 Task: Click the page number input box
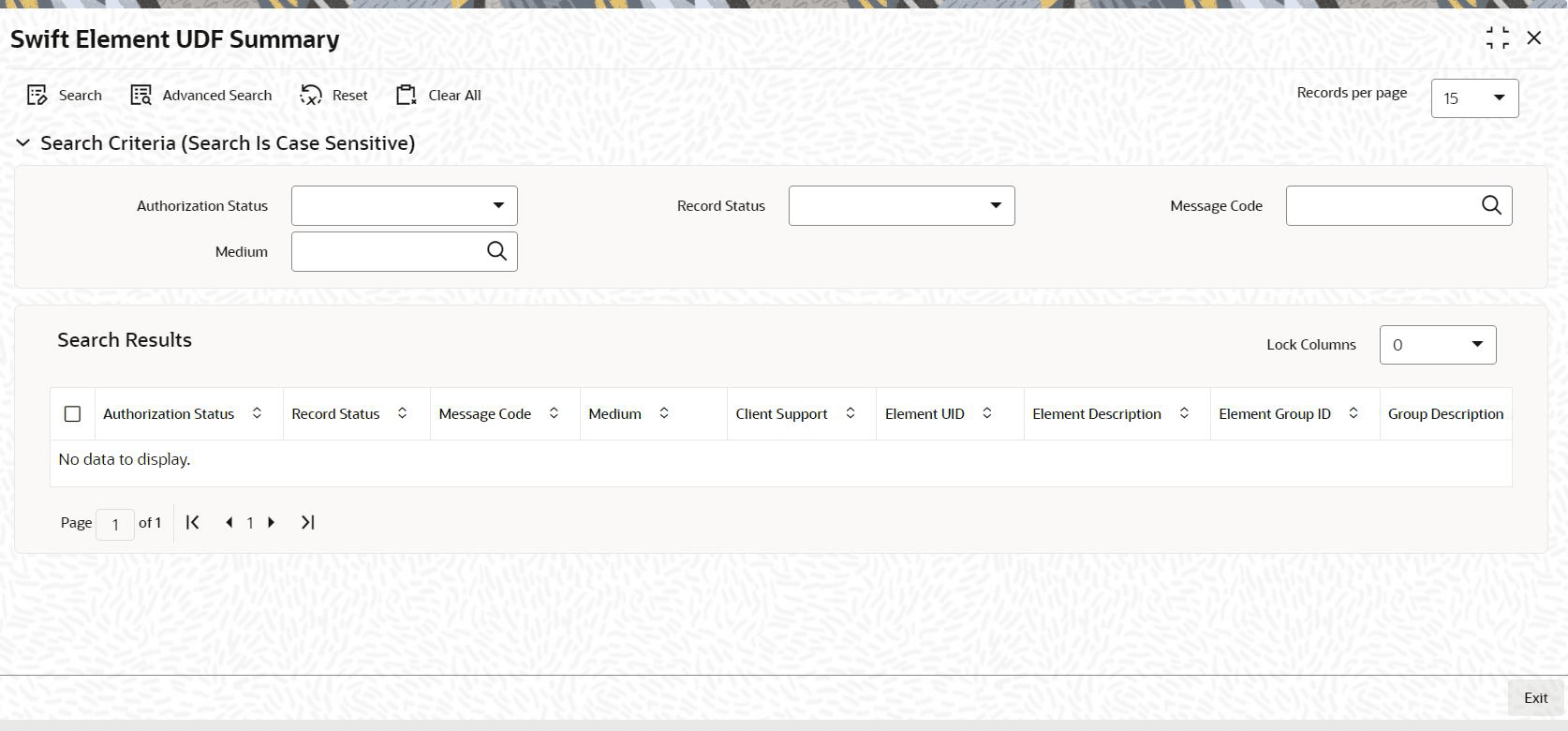coord(115,524)
